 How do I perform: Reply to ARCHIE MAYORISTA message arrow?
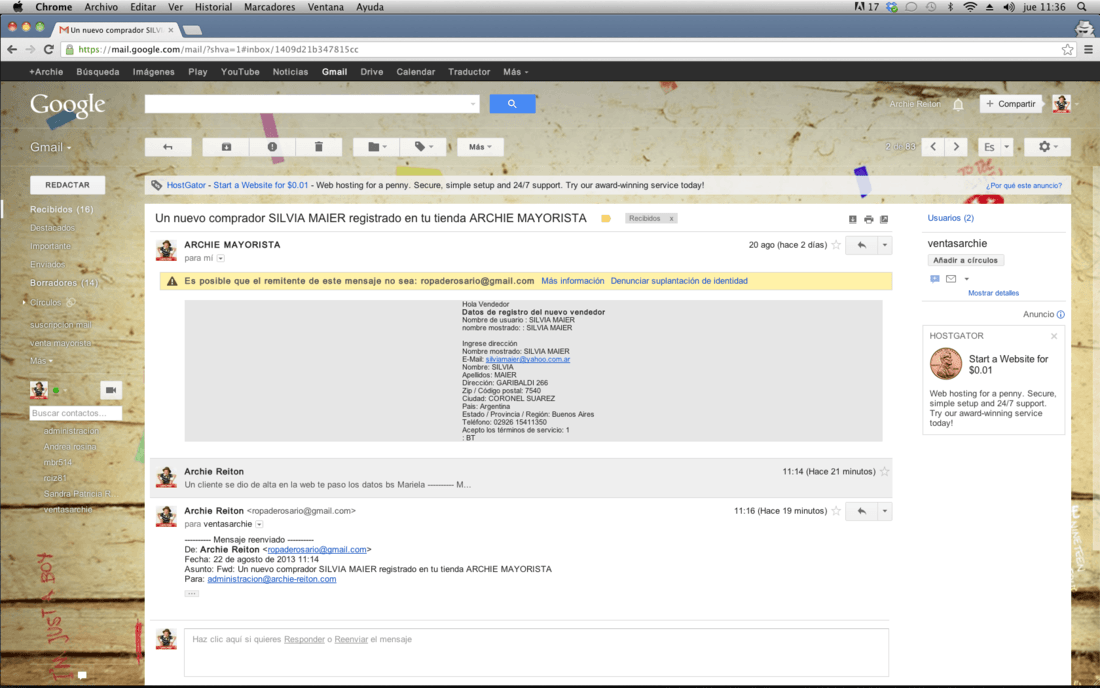pyautogui.click(x=861, y=245)
